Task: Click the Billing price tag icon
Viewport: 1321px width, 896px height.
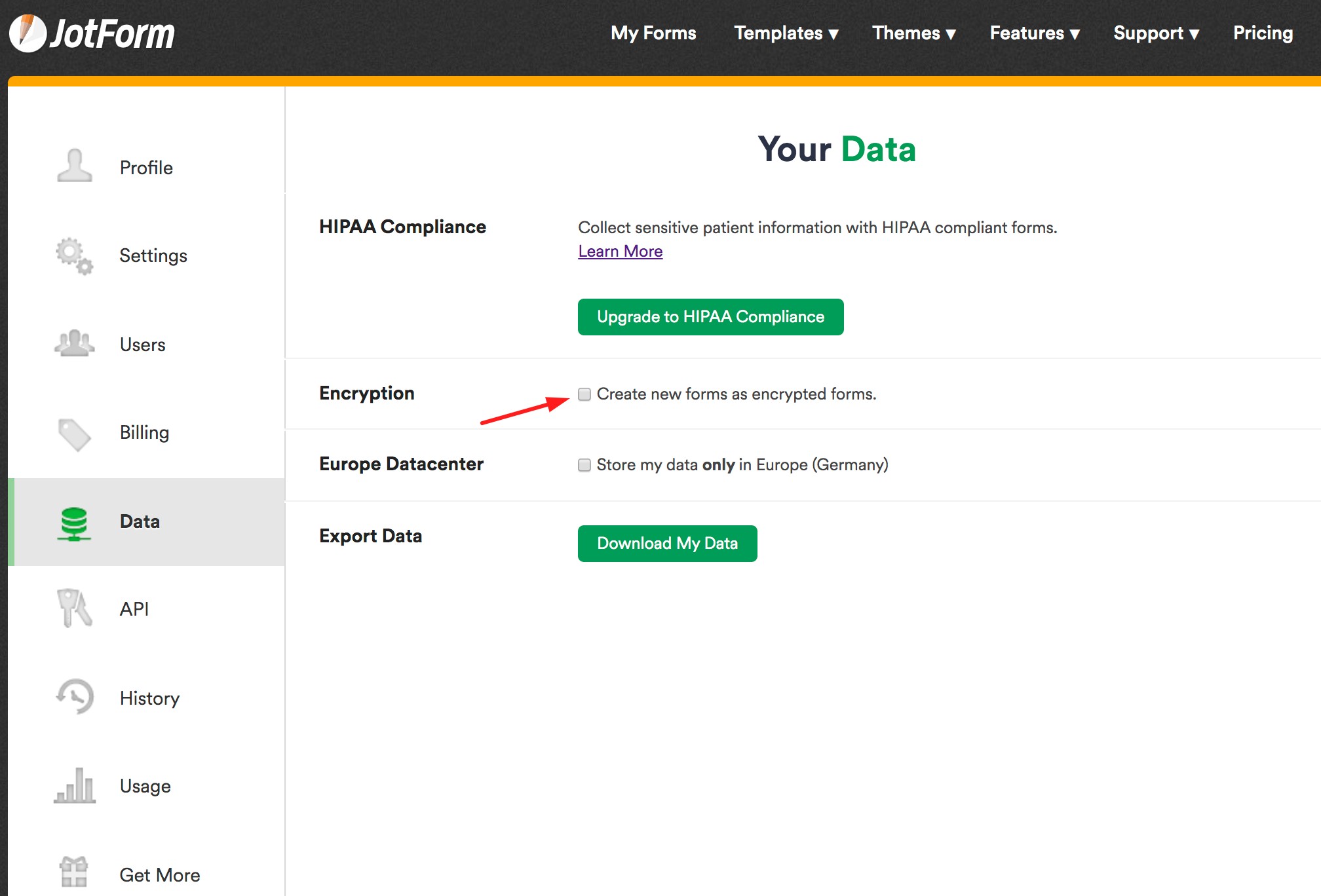Action: pyautogui.click(x=74, y=434)
